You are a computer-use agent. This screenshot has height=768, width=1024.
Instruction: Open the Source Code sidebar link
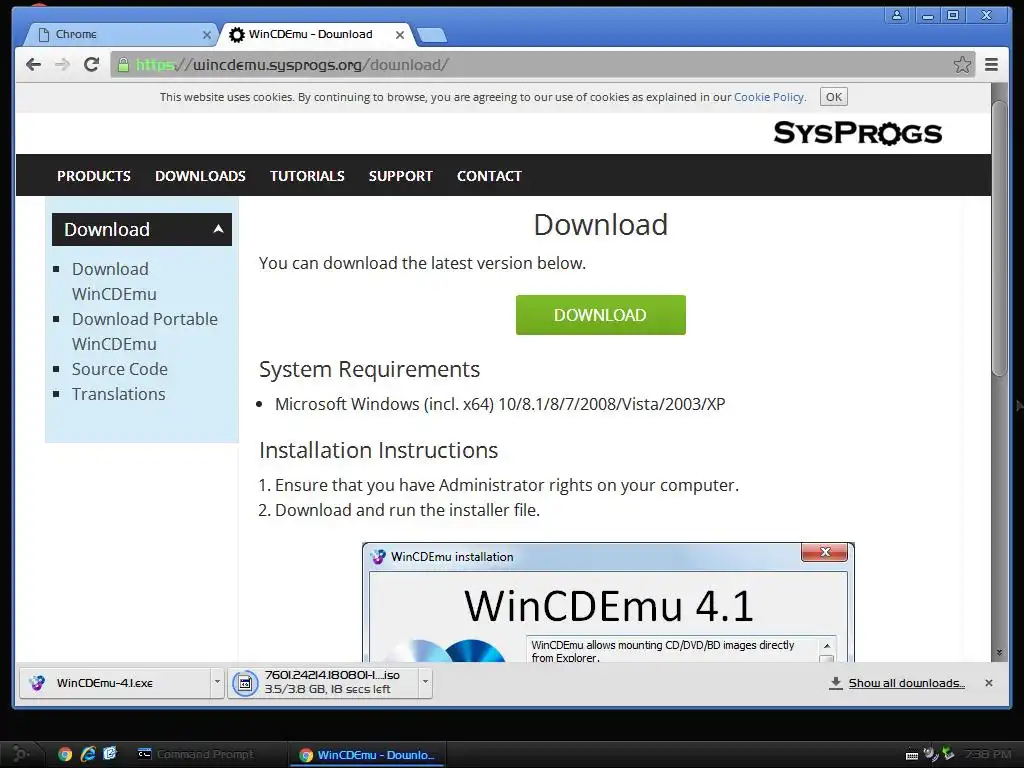tap(120, 369)
